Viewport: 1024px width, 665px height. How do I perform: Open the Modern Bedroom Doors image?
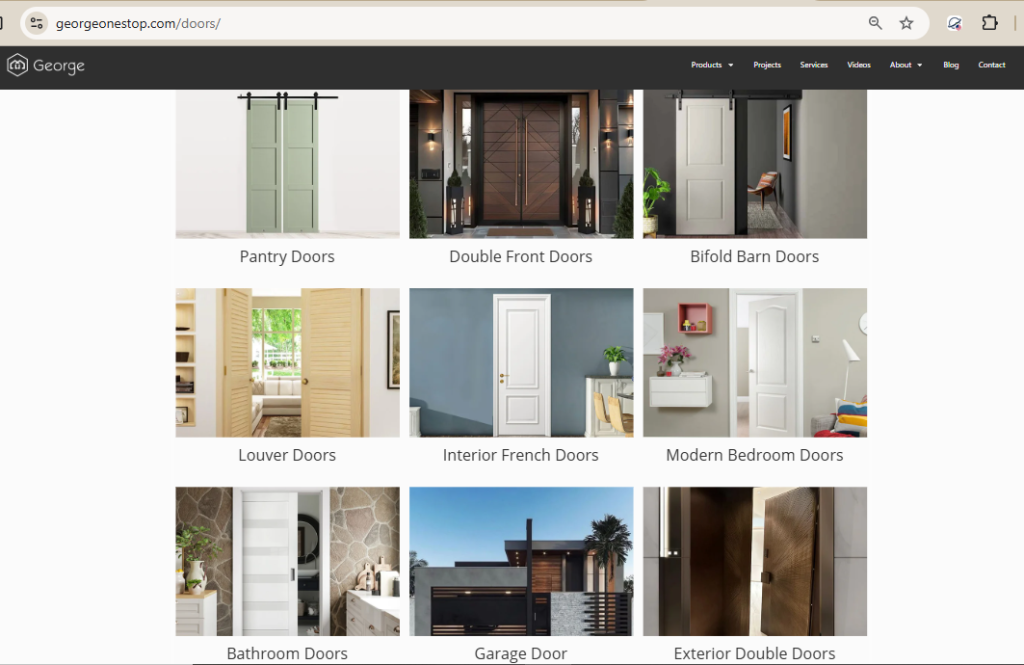click(755, 363)
